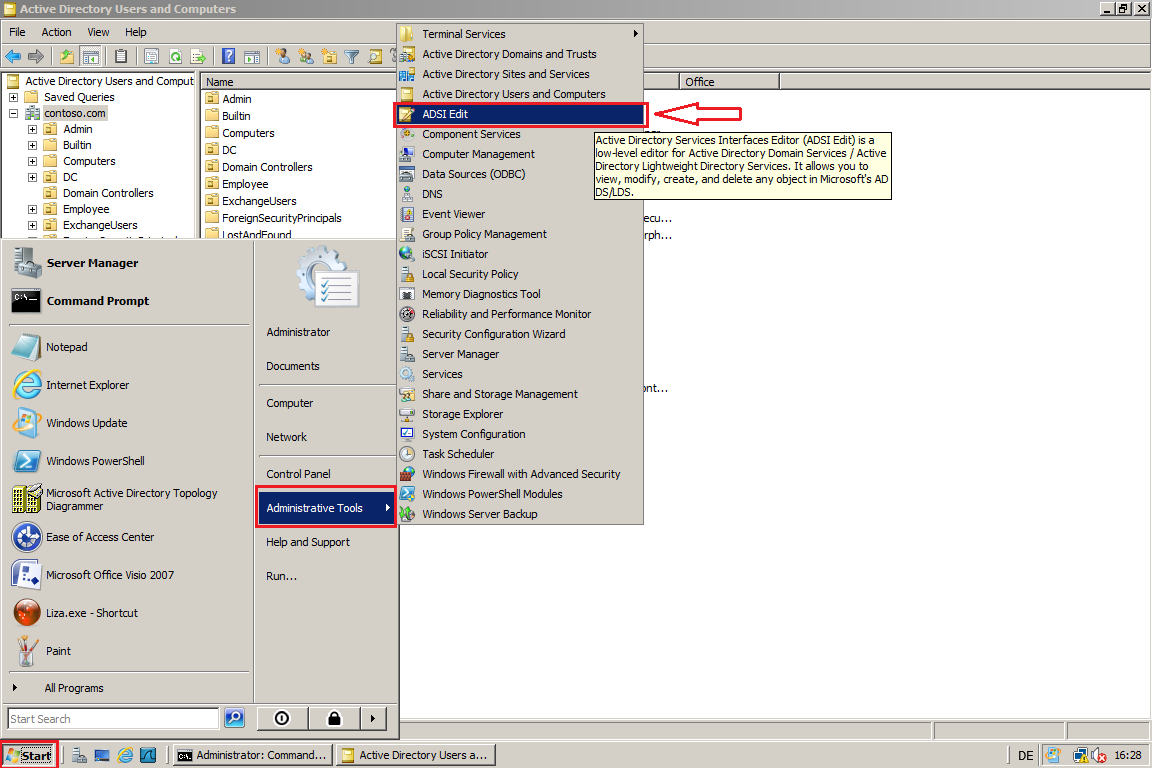Click the Show/Hide Action Pane toolbar icon

click(x=252, y=56)
